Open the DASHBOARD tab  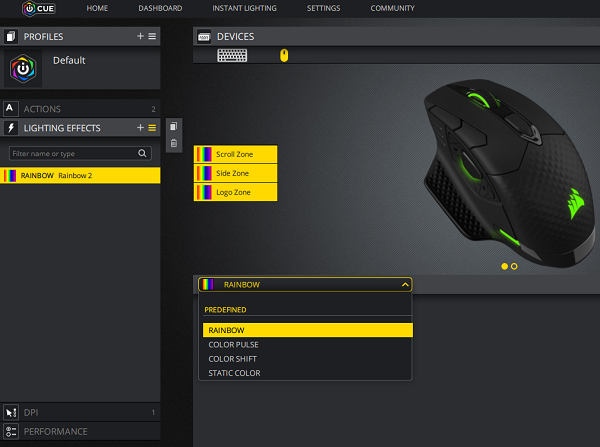(160, 8)
